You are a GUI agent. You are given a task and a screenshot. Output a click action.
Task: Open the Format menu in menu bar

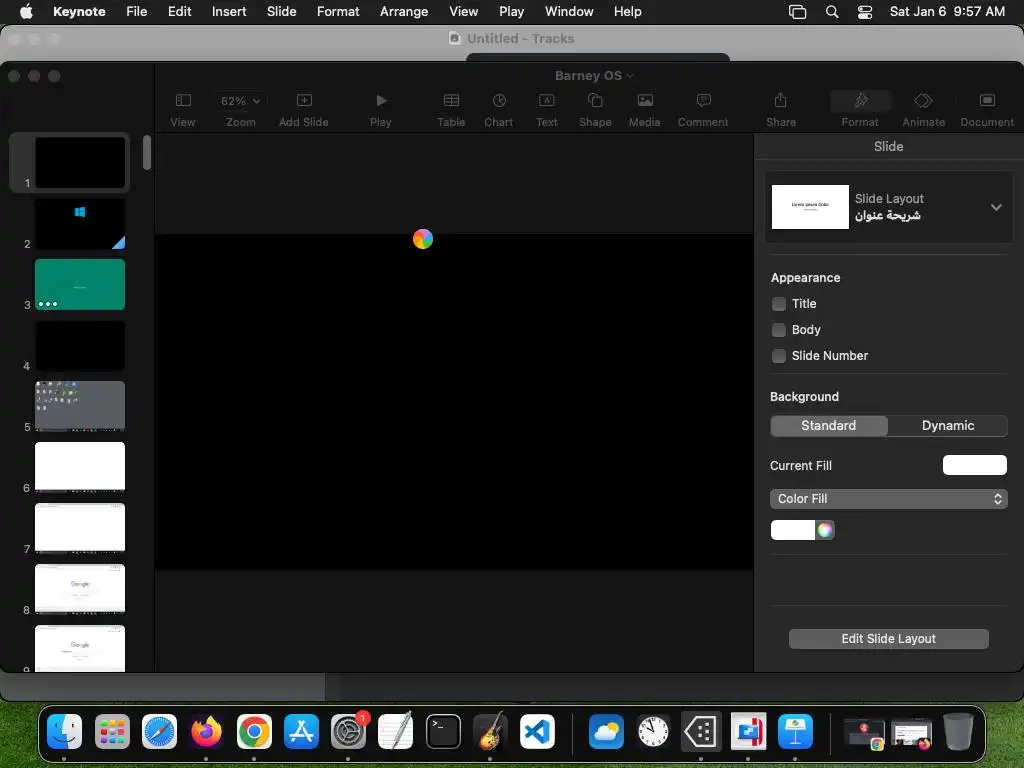(x=338, y=12)
